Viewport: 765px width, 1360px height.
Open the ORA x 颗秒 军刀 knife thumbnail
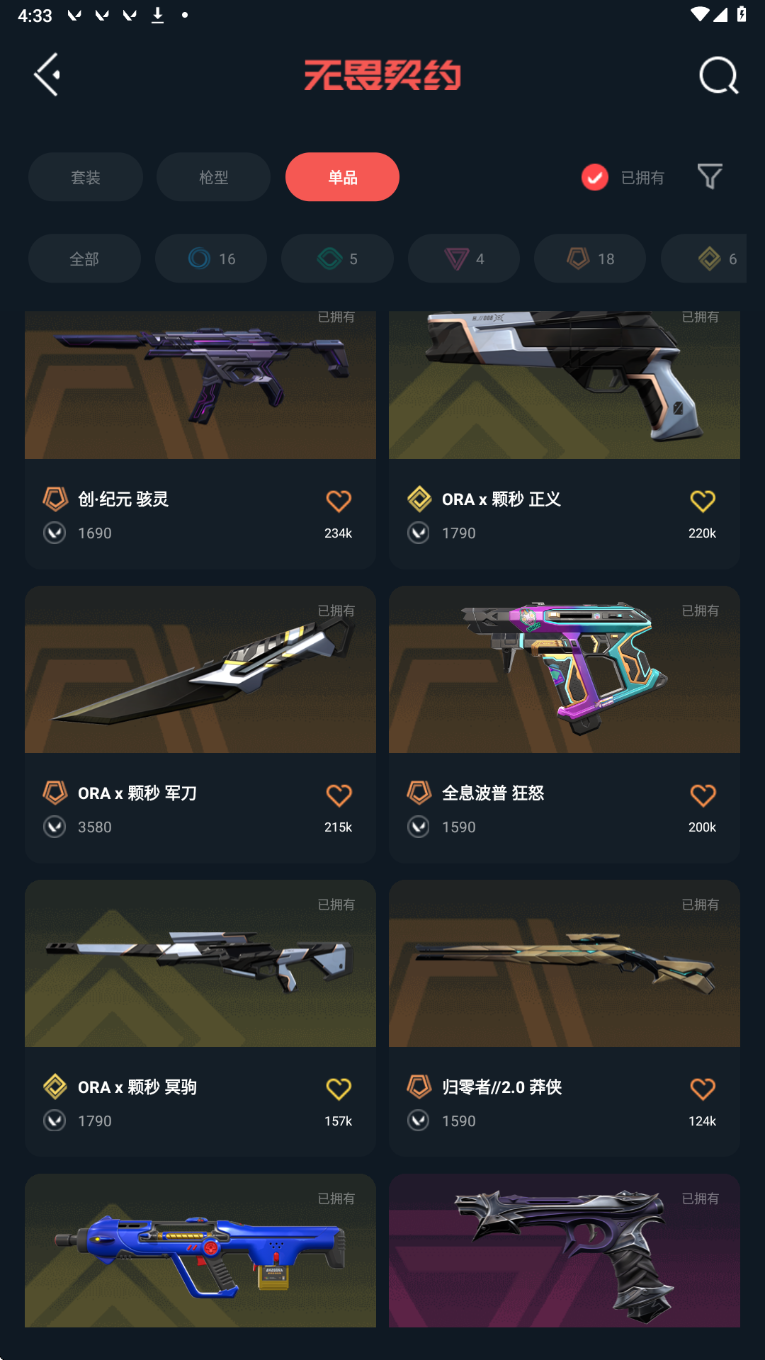click(200, 669)
